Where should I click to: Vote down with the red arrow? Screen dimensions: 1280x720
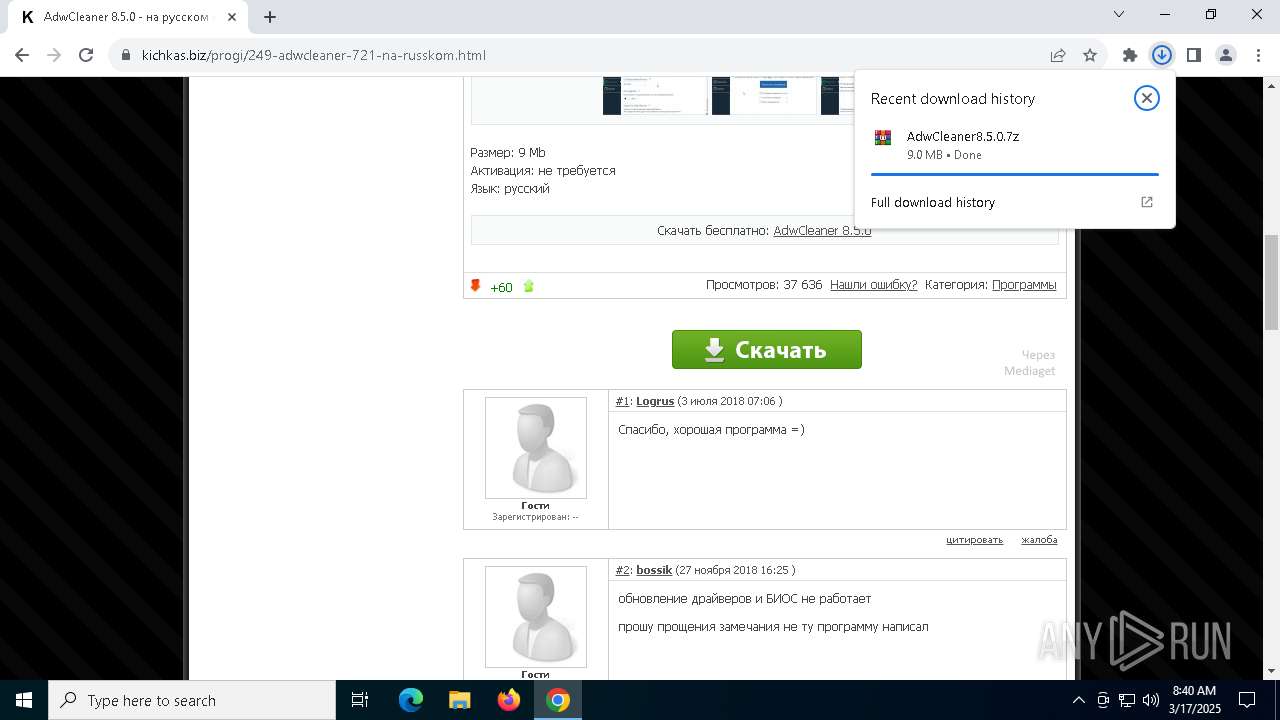tap(476, 286)
